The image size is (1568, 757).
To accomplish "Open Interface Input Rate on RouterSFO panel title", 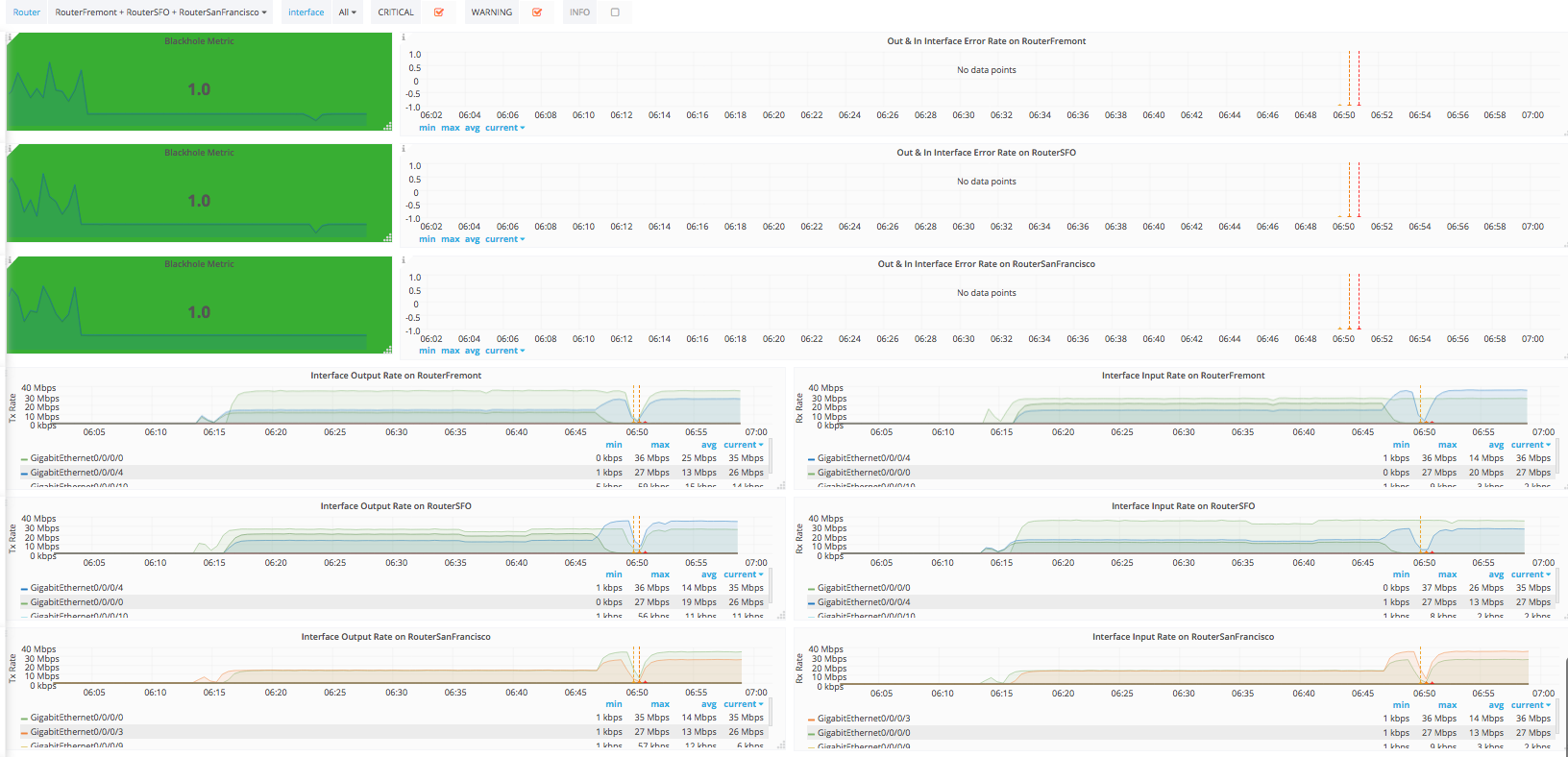I will tap(1183, 506).
